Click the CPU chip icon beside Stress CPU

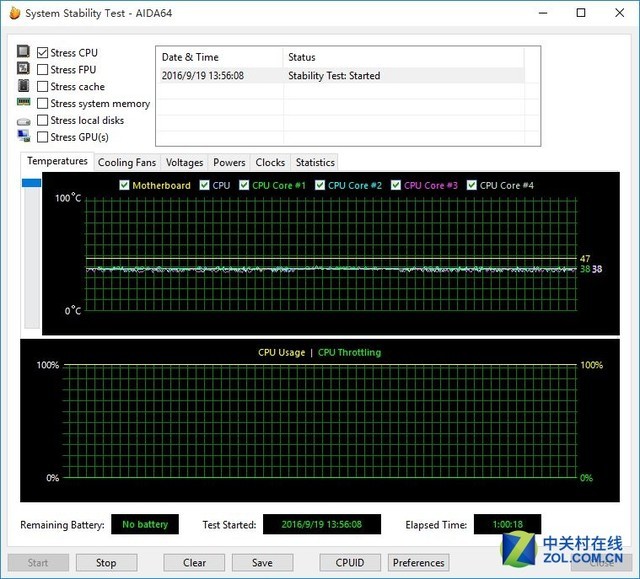23,51
